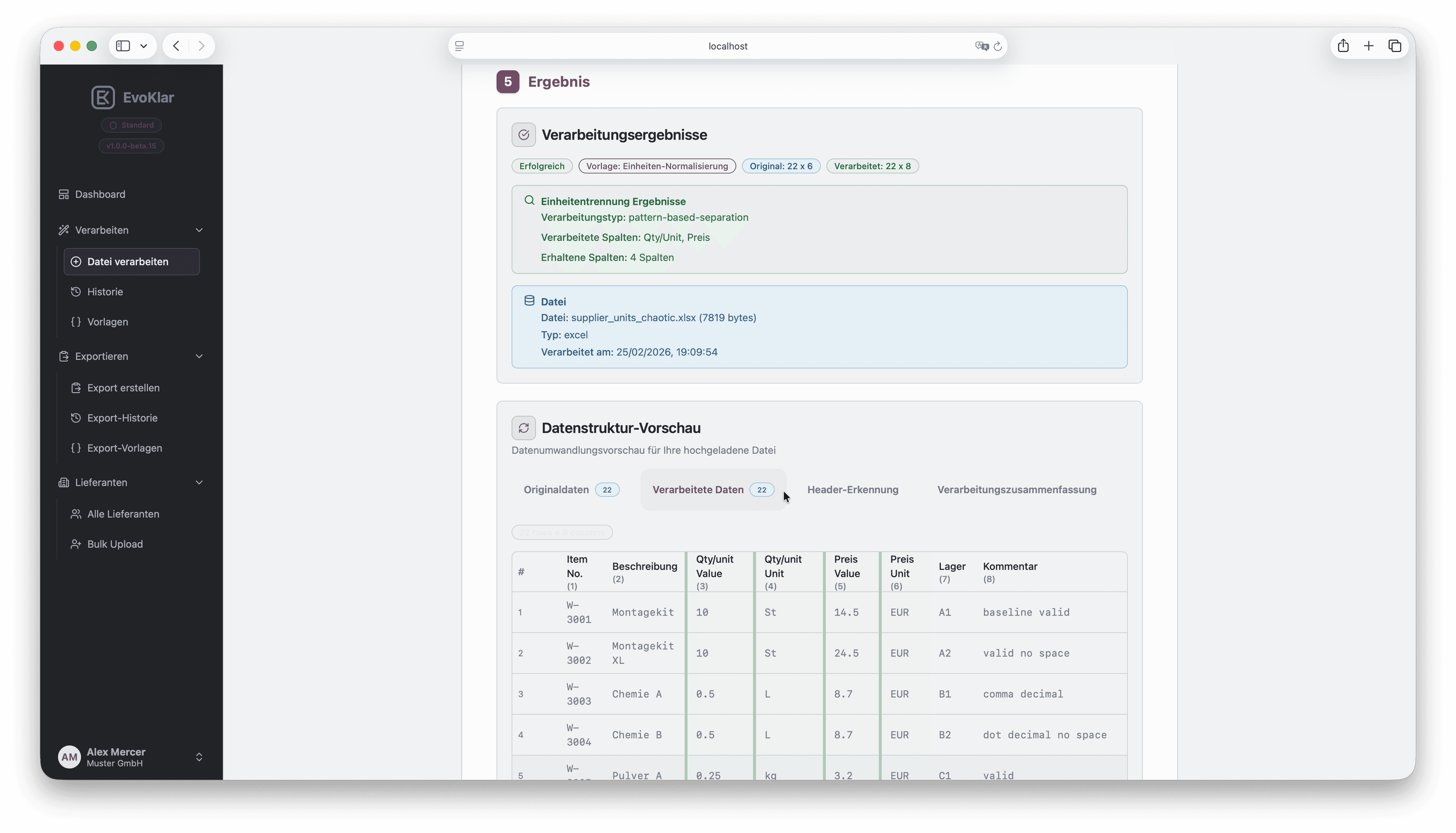1456x833 pixels.
Task: Collapse the Verarbeiten sidebar section
Action: pyautogui.click(x=199, y=230)
